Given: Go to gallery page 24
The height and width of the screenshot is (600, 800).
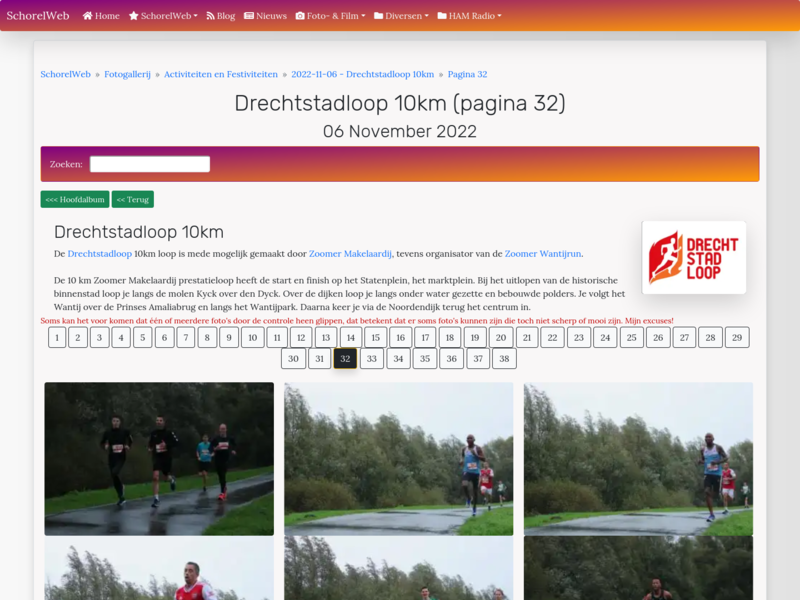Looking at the screenshot, I should pos(605,337).
